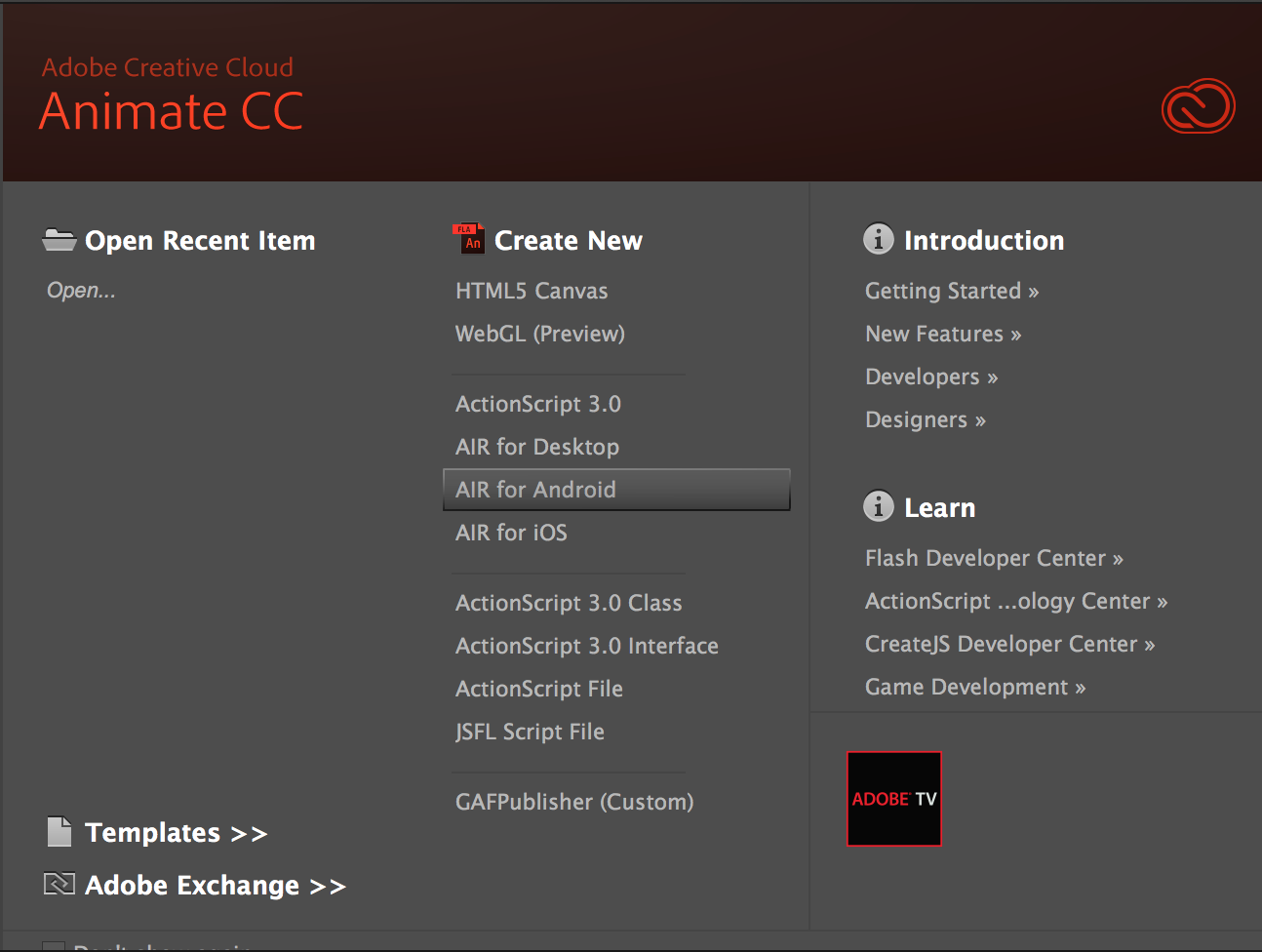
Task: Click the Animate CC title text
Action: [x=172, y=111]
